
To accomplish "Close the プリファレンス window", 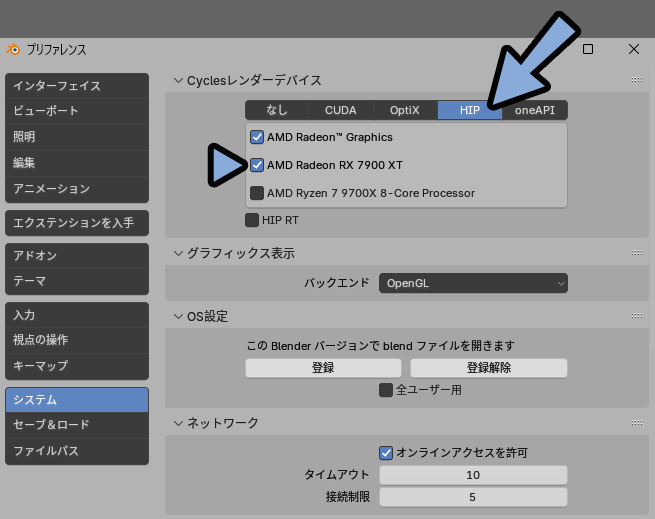I will [x=634, y=49].
